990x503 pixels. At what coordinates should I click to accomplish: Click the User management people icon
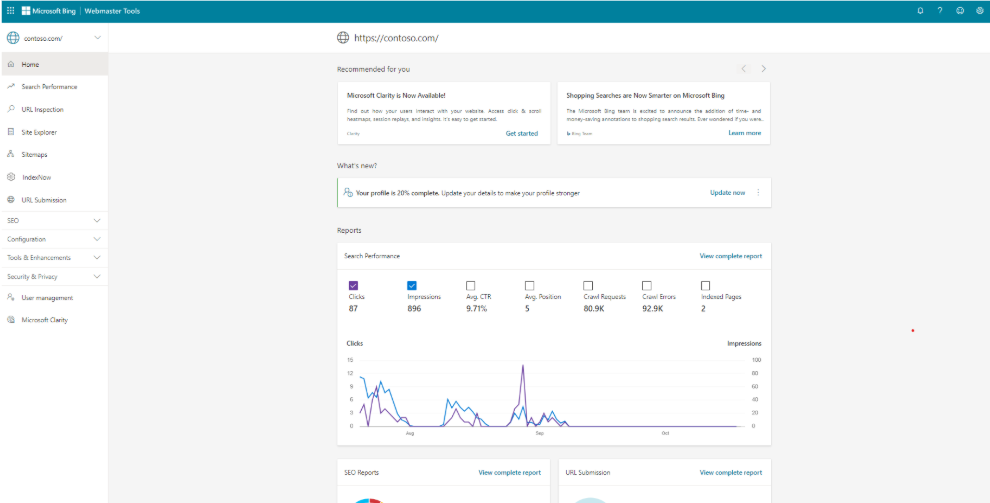tap(11, 297)
